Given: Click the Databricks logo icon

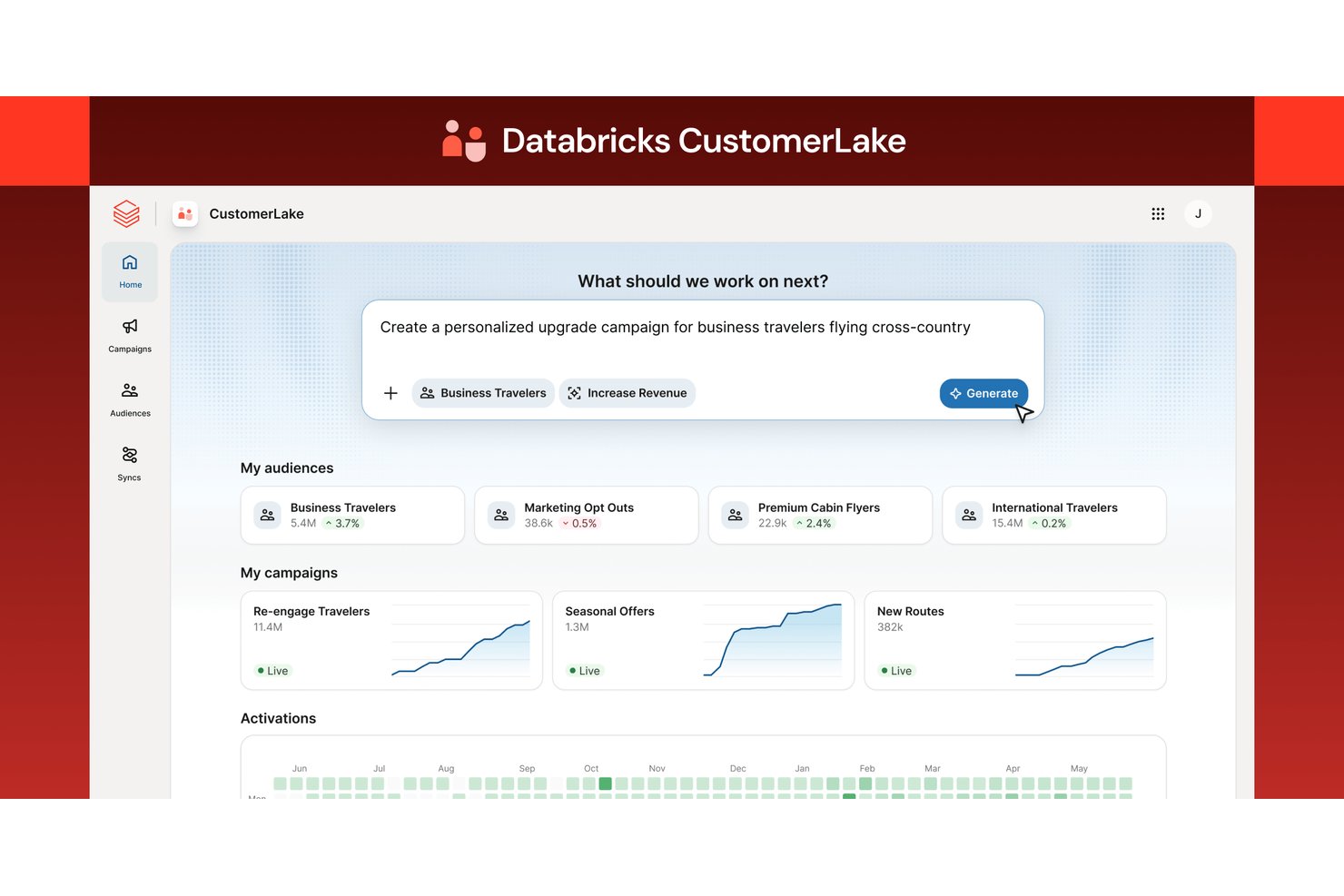Looking at the screenshot, I should [x=126, y=214].
